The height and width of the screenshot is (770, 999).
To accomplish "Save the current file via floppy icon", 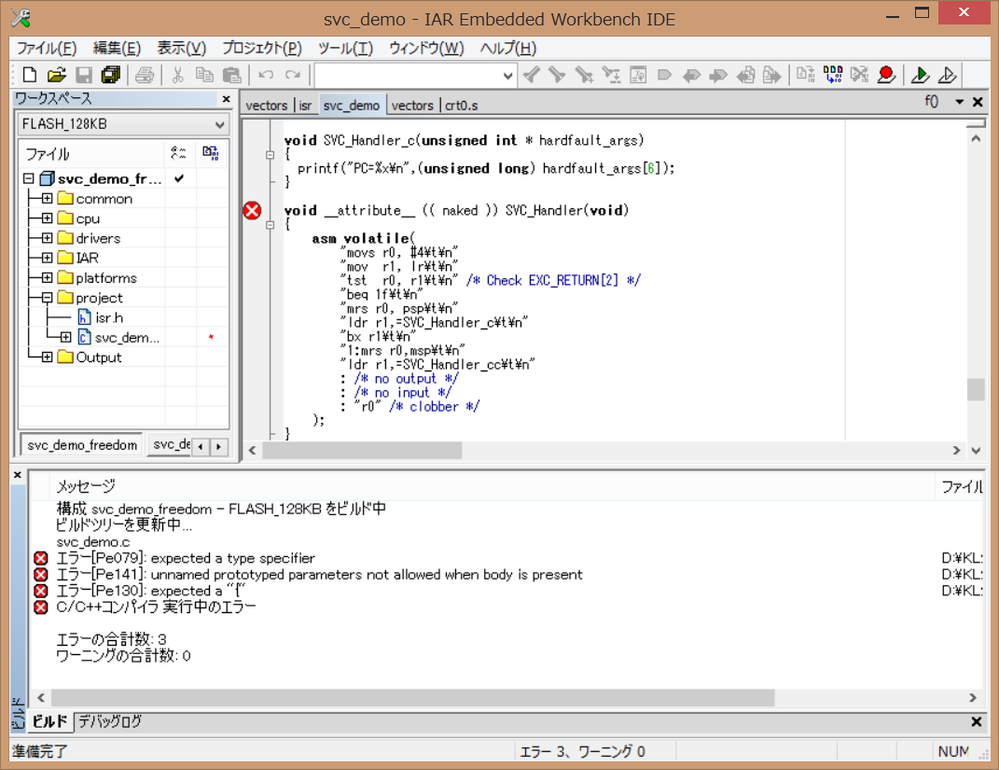I will 83,75.
